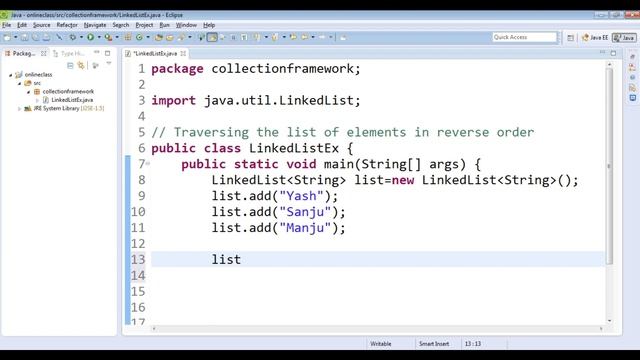The image size is (640, 360).
Task: Click the horizontal scrollbar right arrow
Action: (x=601, y=329)
